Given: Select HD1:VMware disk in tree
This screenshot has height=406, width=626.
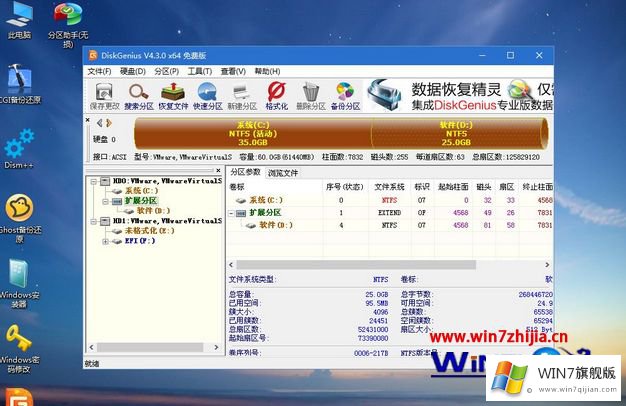Looking at the screenshot, I should pyautogui.click(x=167, y=221).
